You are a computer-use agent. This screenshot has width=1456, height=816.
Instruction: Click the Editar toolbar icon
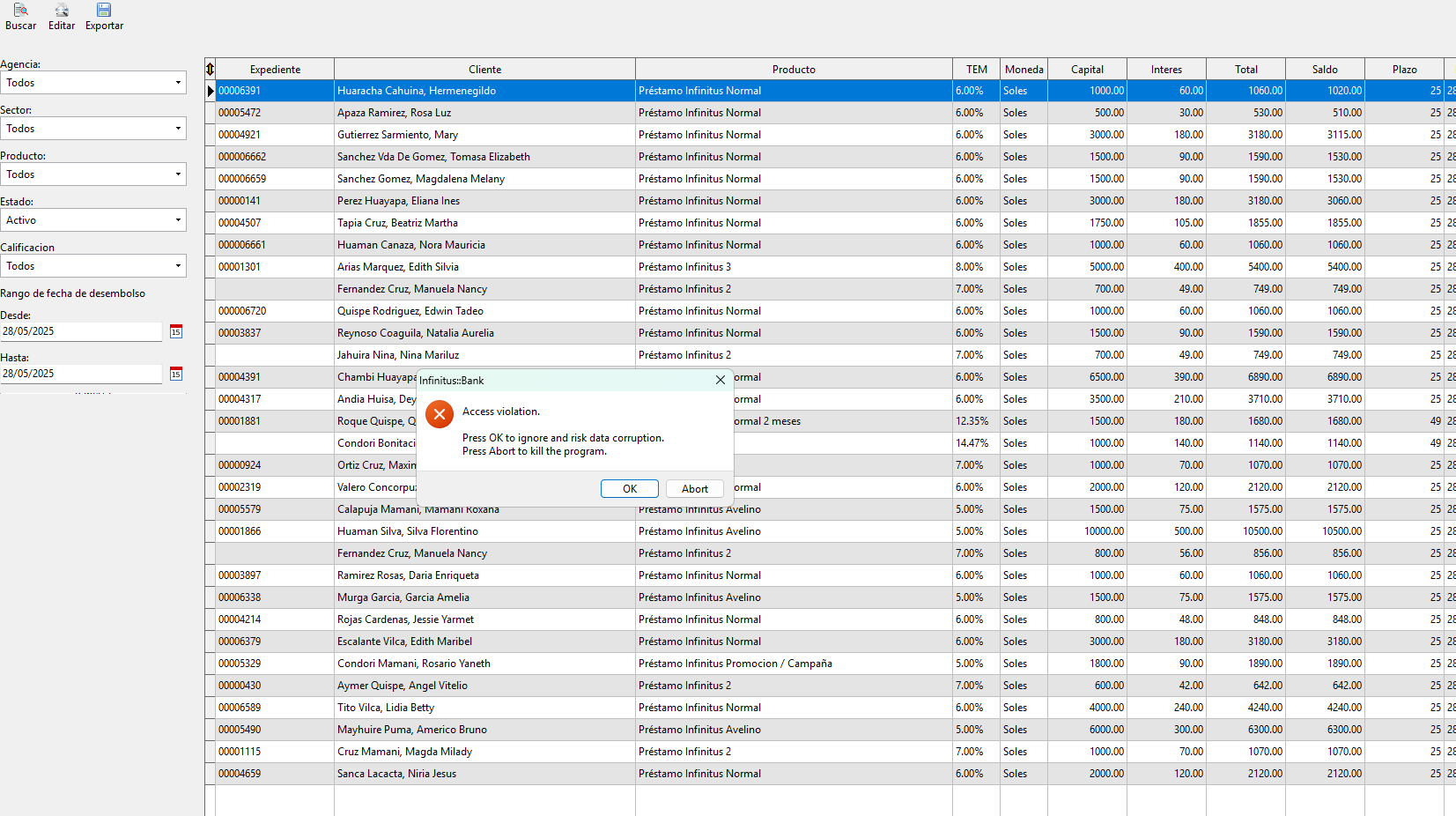point(62,11)
